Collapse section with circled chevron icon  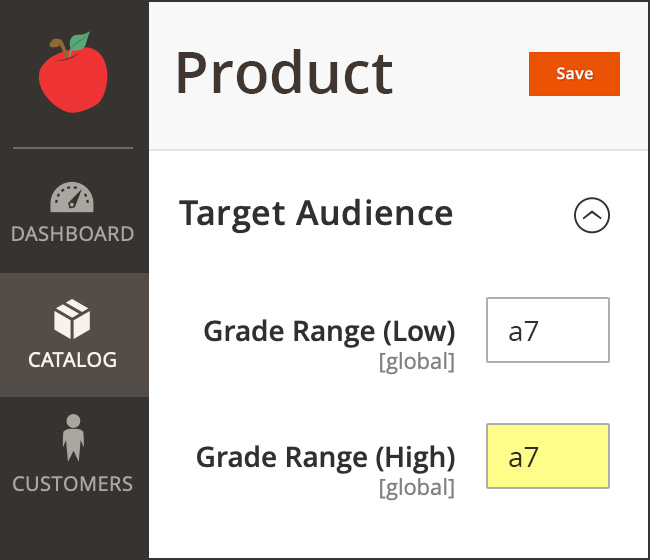point(591,215)
